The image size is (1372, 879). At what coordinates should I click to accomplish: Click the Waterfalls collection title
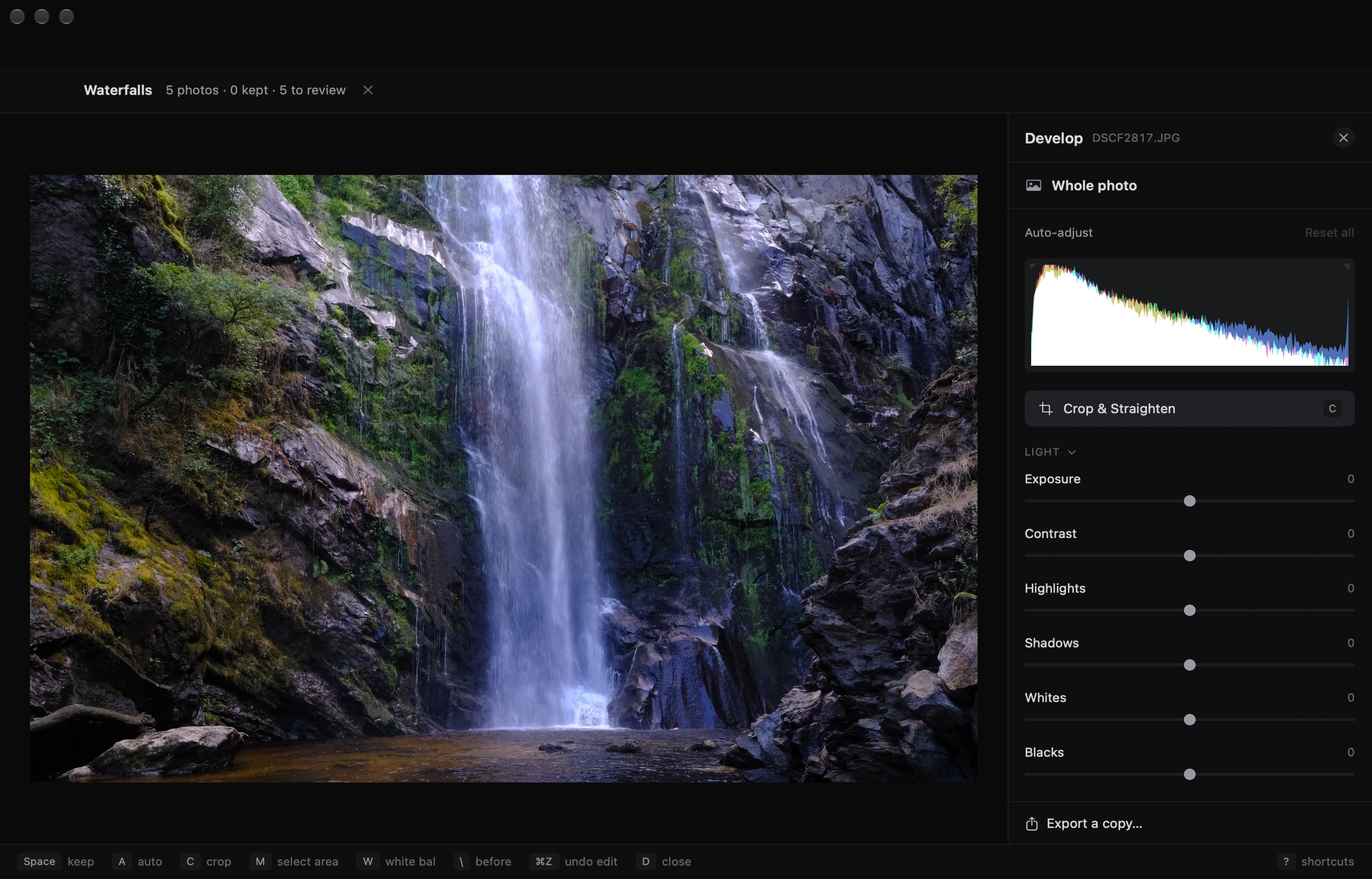tap(117, 90)
